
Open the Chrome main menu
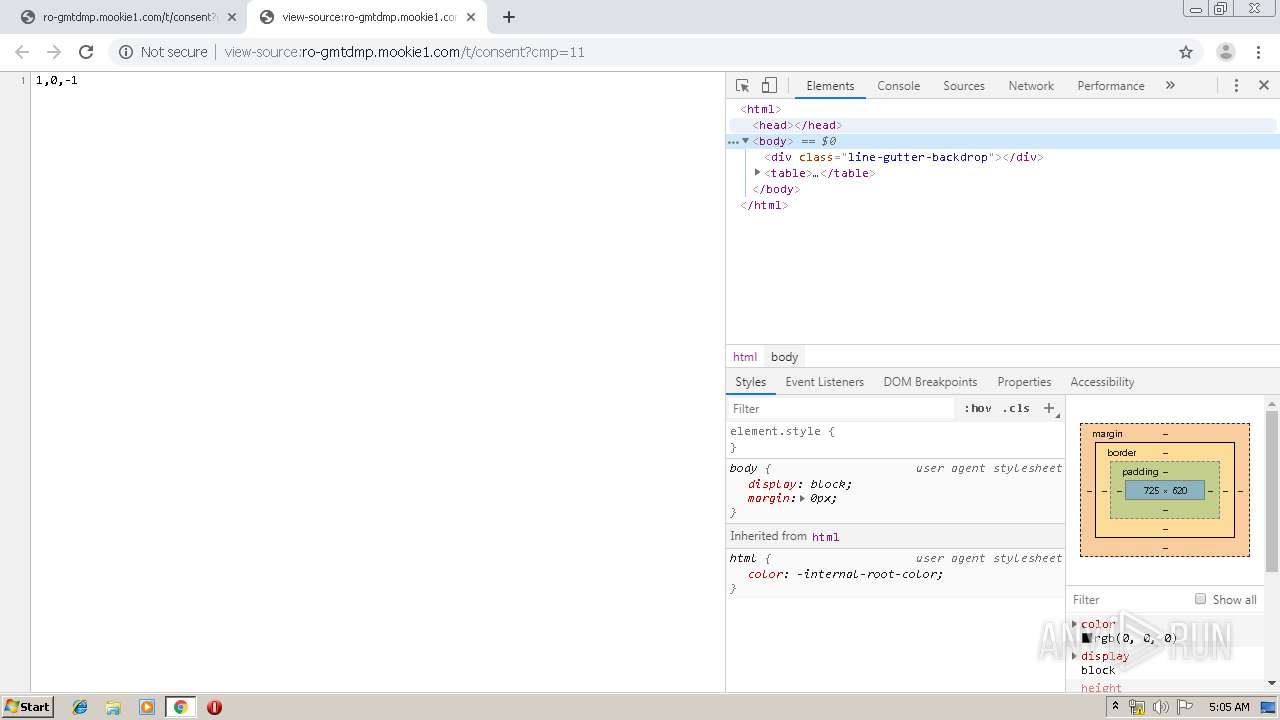tap(1258, 52)
